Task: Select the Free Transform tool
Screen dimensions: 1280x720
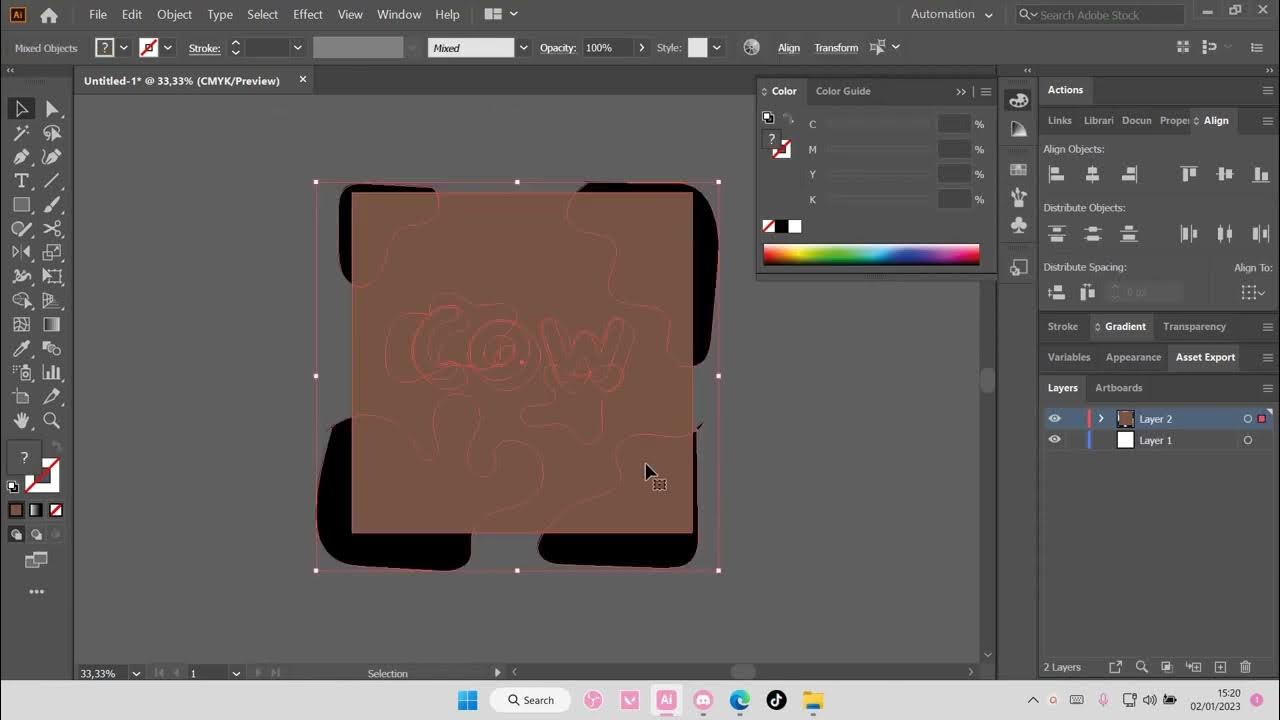Action: 52,277
